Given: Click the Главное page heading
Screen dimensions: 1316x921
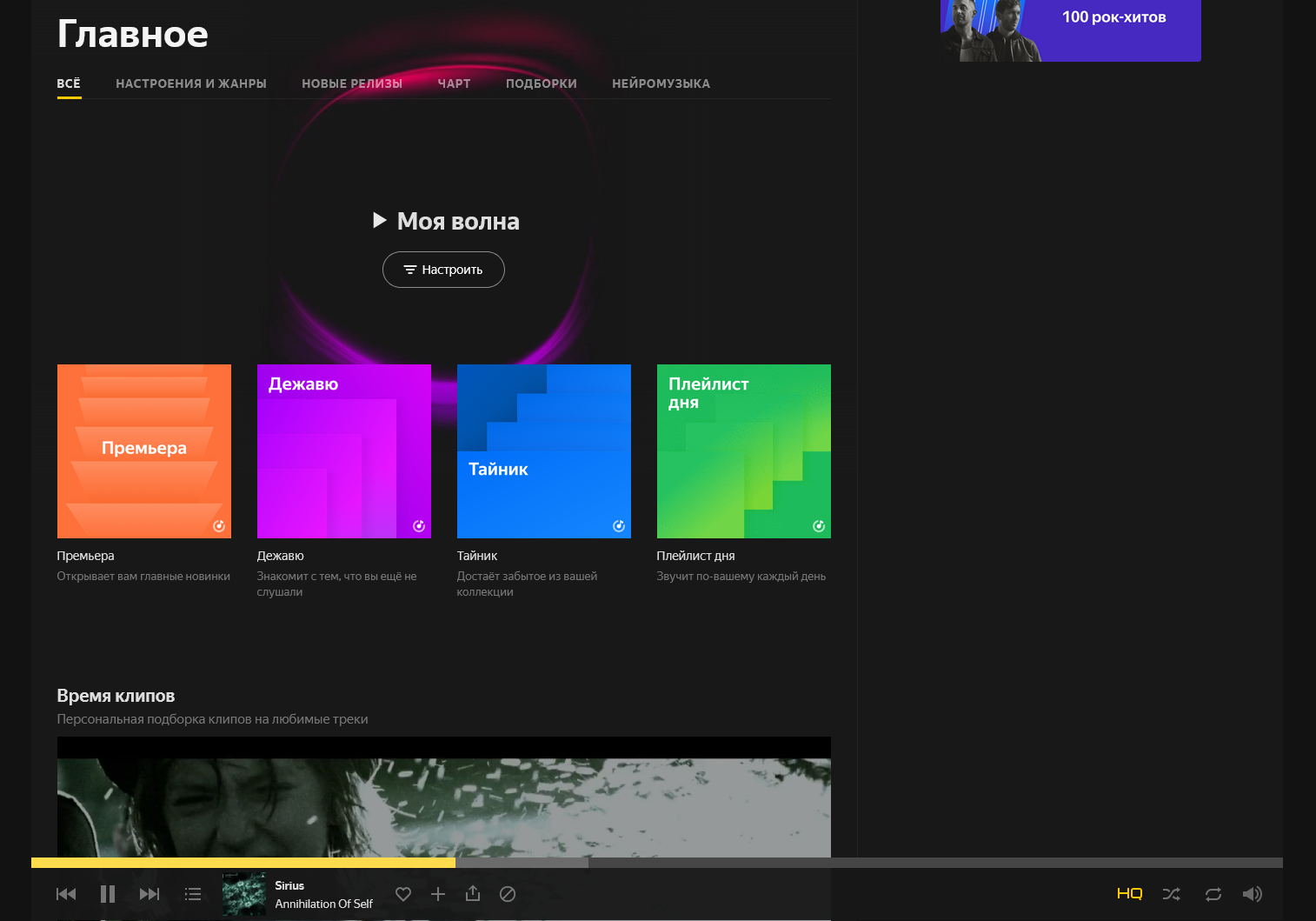Looking at the screenshot, I should pos(133,34).
